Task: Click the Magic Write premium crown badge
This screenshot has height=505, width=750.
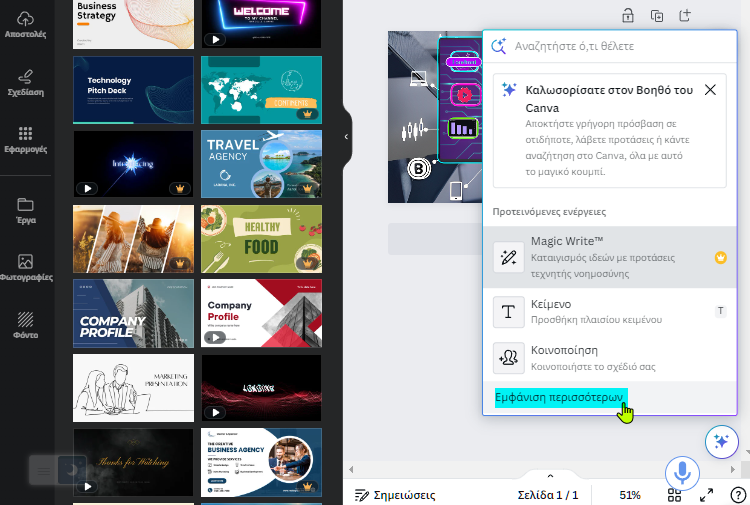Action: [x=720, y=258]
